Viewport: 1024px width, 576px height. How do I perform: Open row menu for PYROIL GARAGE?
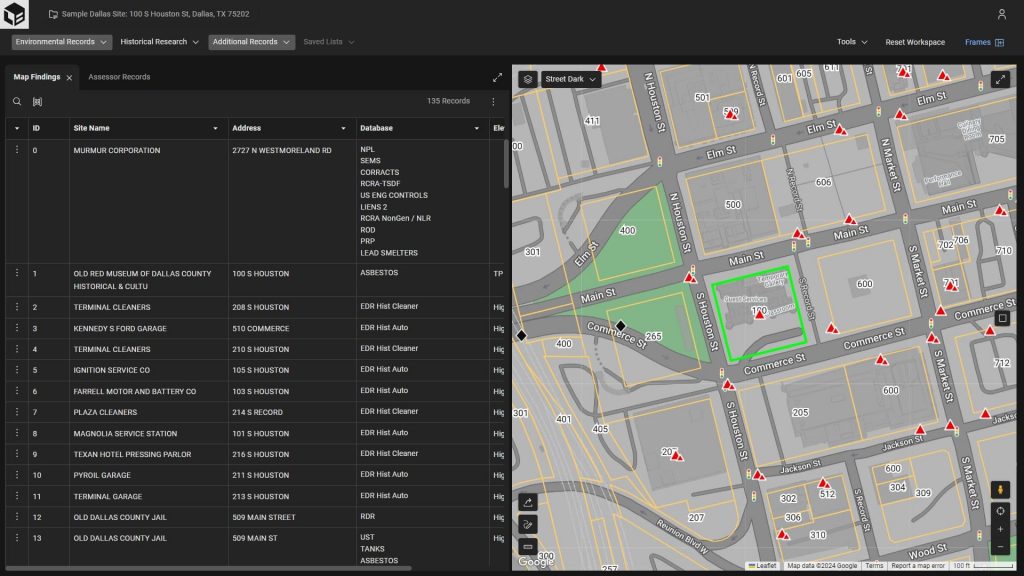(17, 475)
